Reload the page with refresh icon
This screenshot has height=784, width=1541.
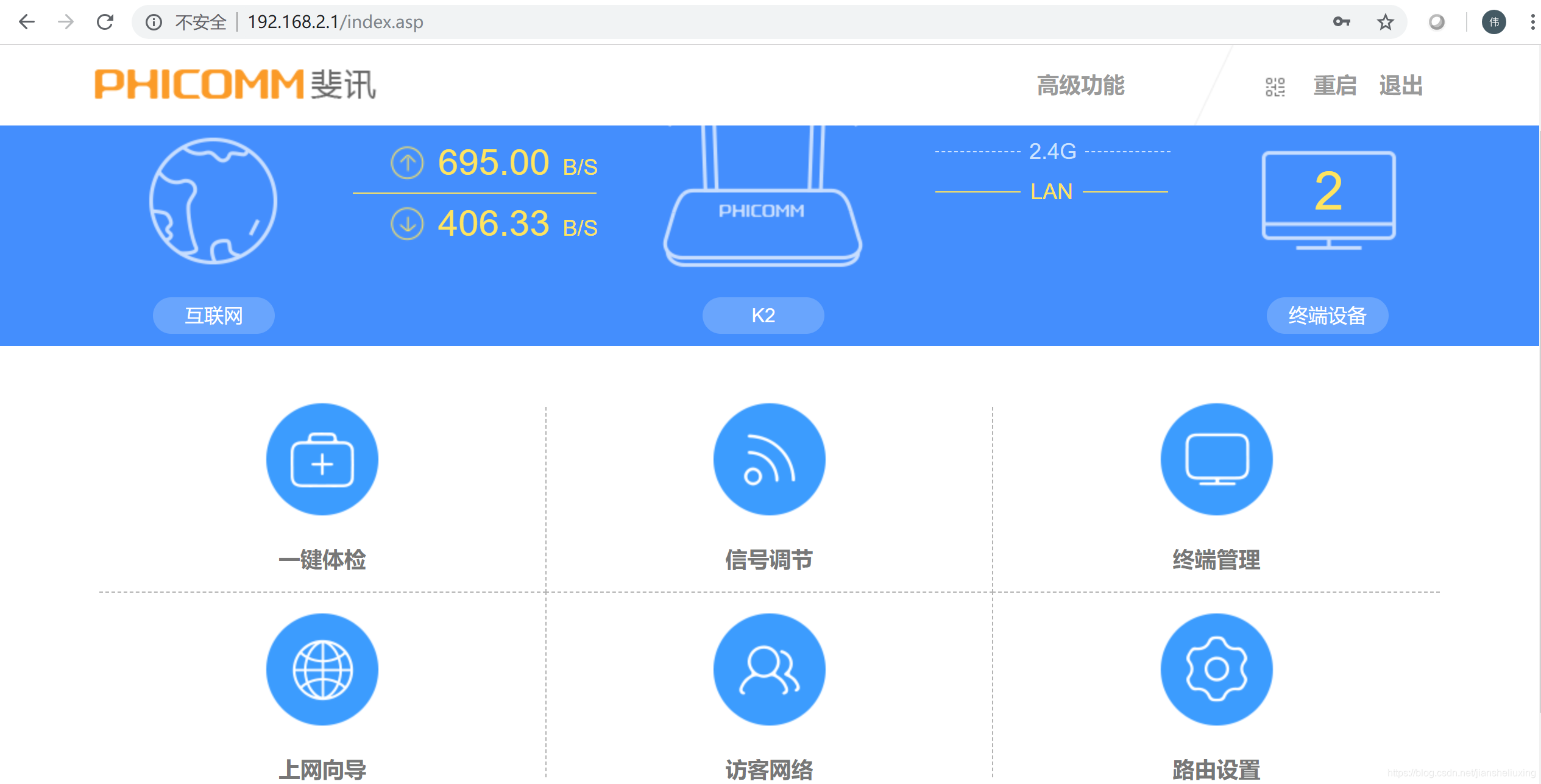[x=105, y=22]
